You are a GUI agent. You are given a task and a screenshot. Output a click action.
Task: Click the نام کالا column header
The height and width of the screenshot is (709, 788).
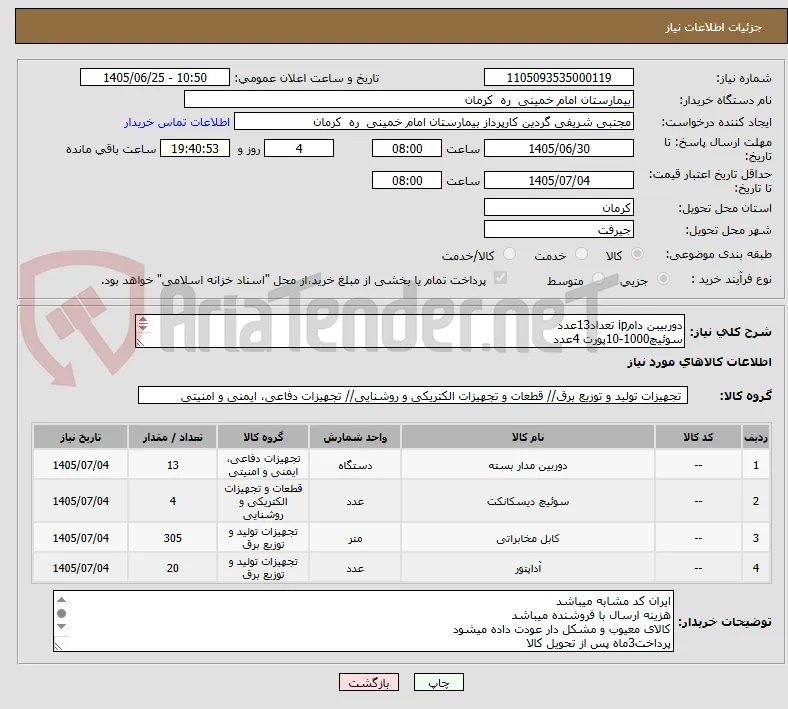528,437
